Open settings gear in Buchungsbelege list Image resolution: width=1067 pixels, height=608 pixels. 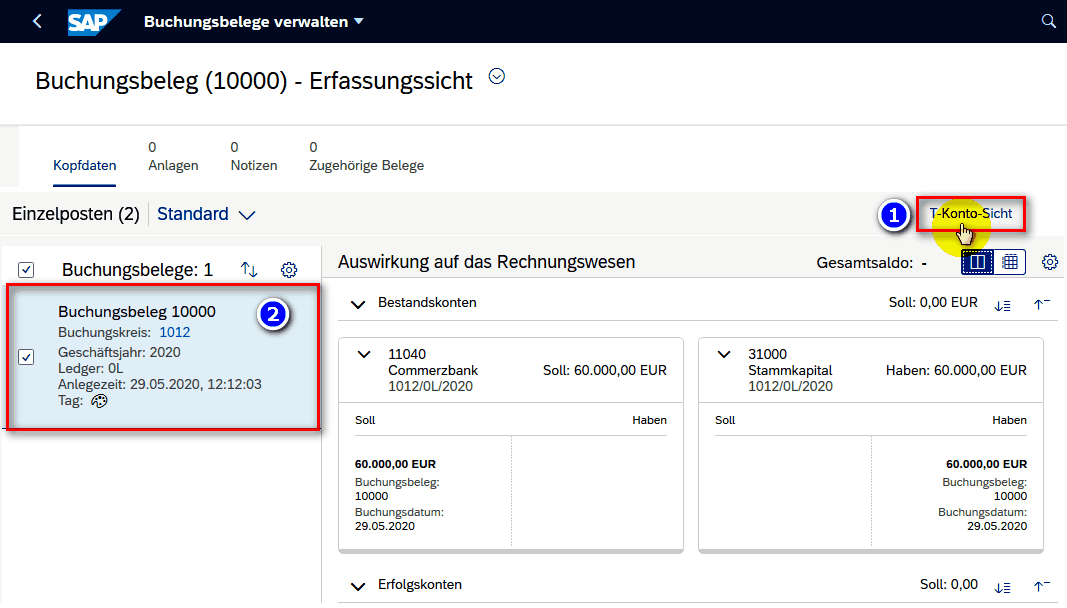pyautogui.click(x=289, y=270)
